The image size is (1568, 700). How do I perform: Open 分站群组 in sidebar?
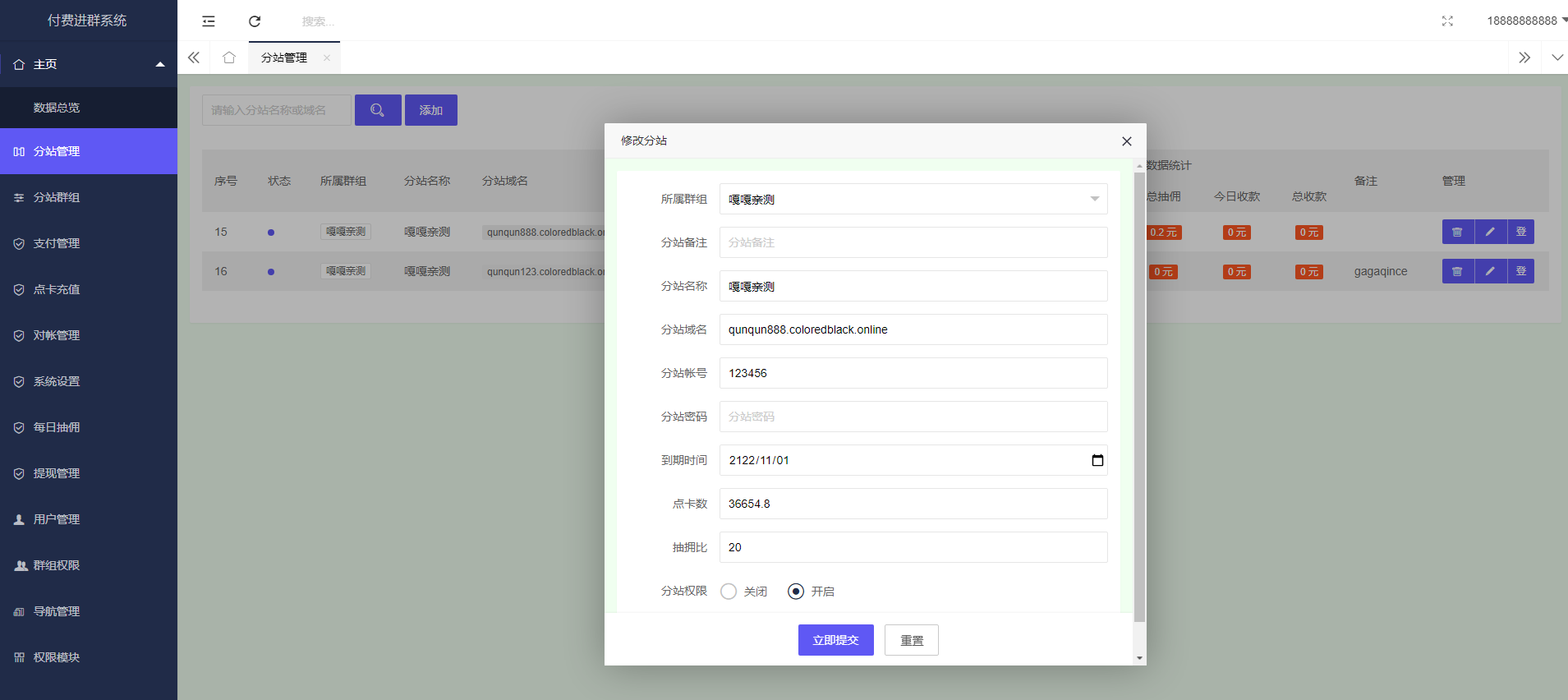[x=89, y=197]
